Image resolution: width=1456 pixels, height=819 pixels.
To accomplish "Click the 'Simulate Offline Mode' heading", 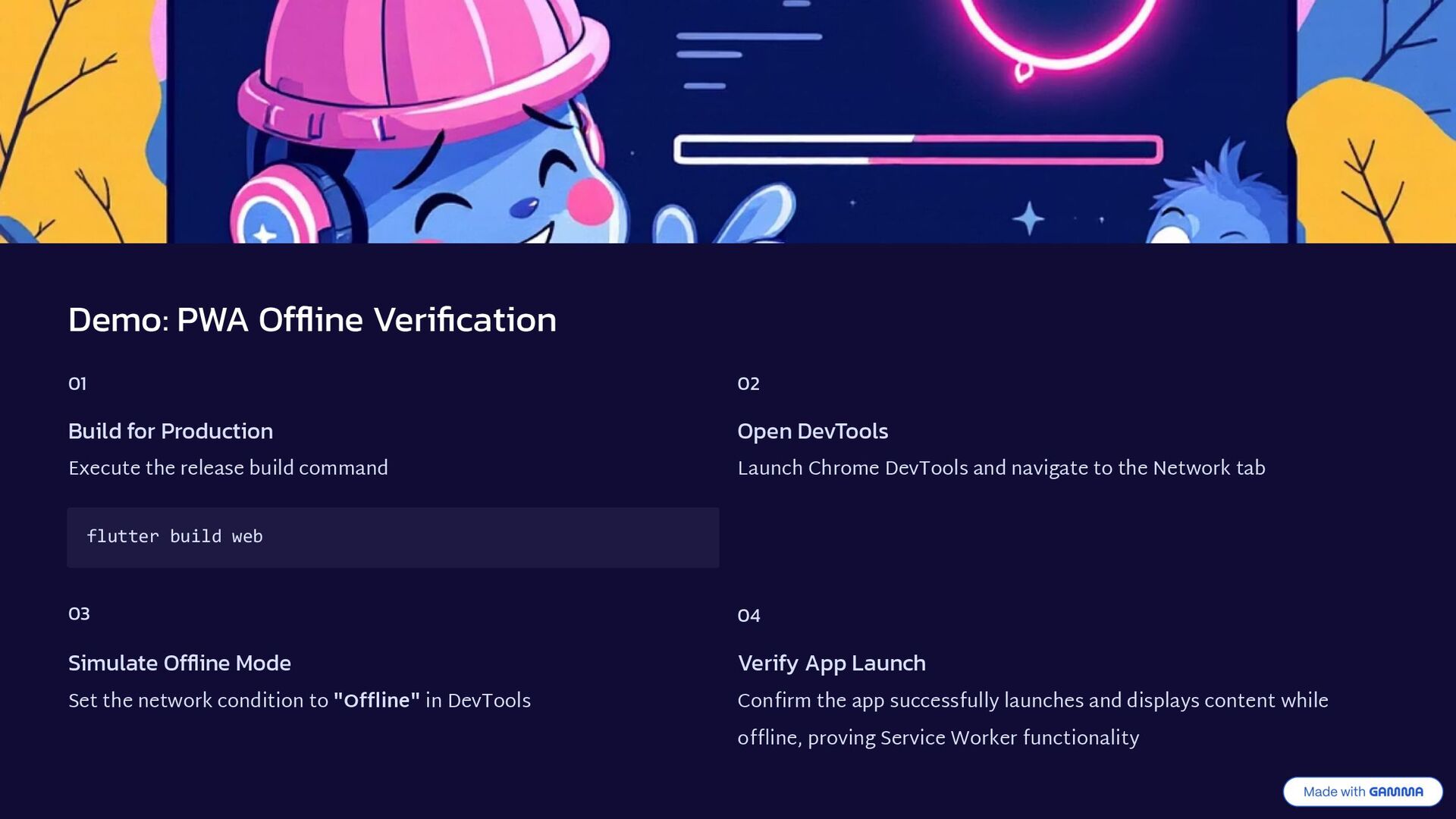I will 180,664.
